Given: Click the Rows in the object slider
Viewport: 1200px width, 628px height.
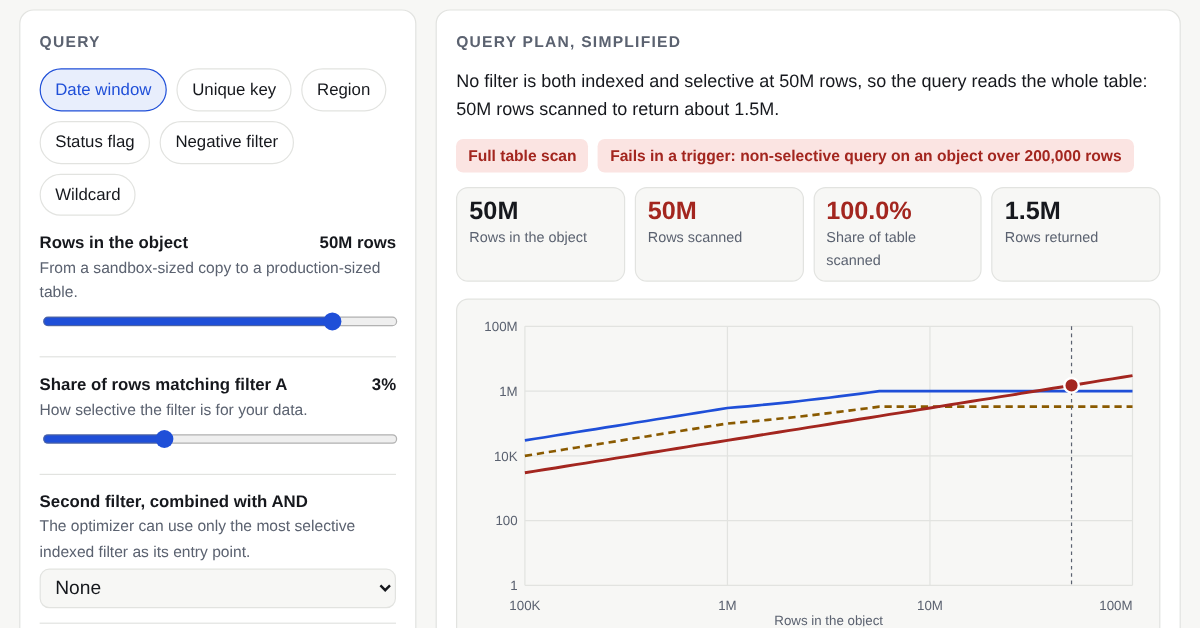Looking at the screenshot, I should [220, 321].
